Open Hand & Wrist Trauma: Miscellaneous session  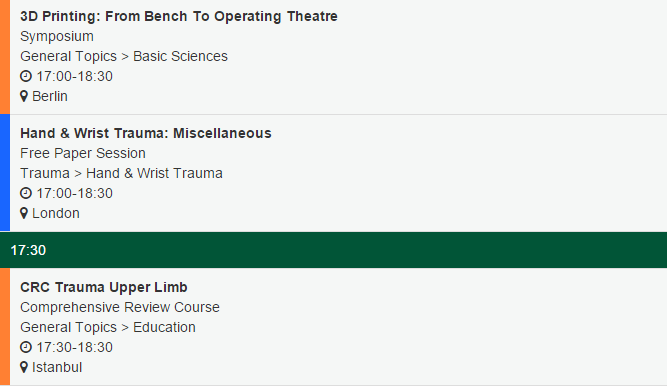146,133
